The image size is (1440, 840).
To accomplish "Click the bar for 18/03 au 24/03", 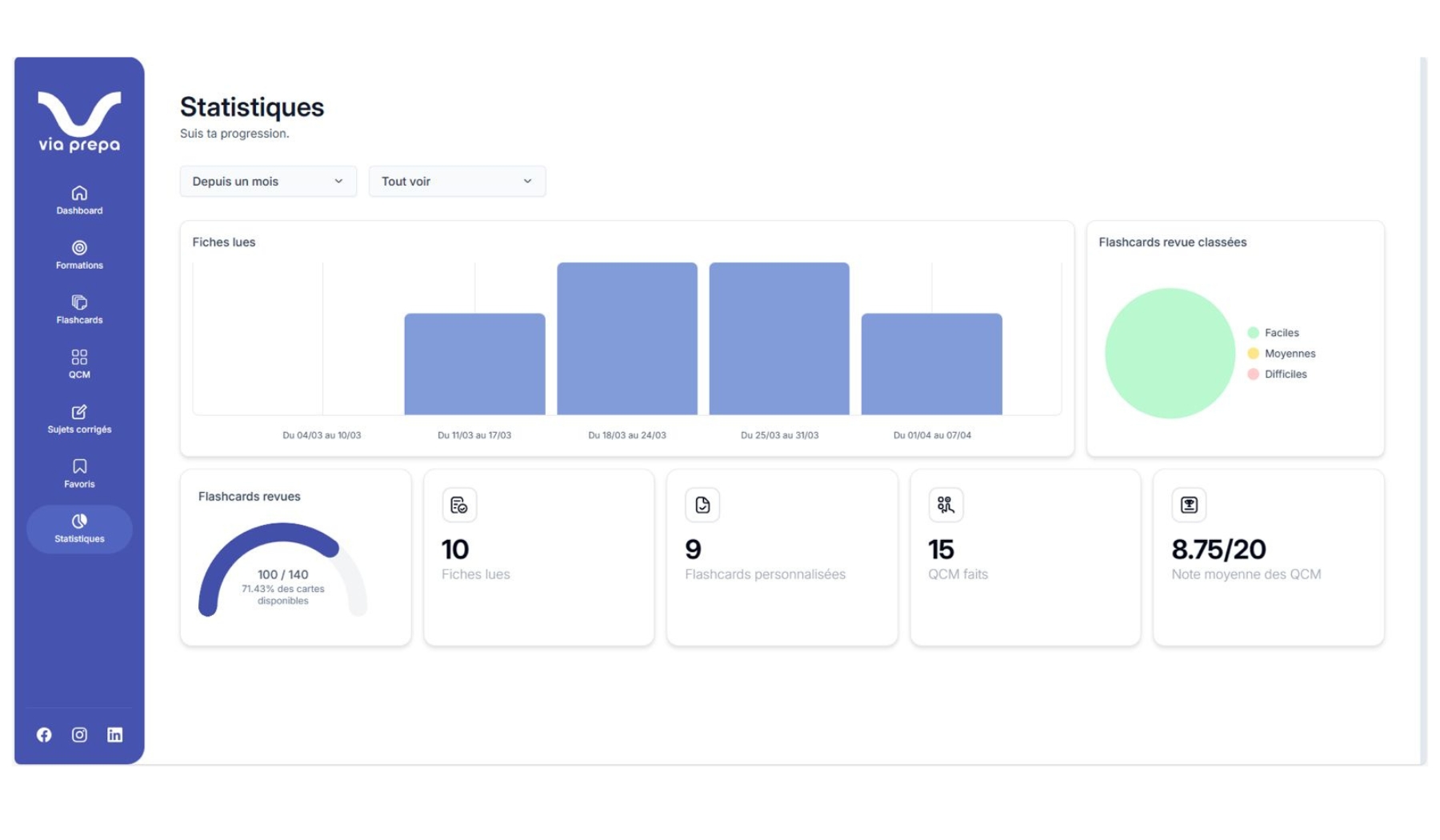I will pos(626,338).
